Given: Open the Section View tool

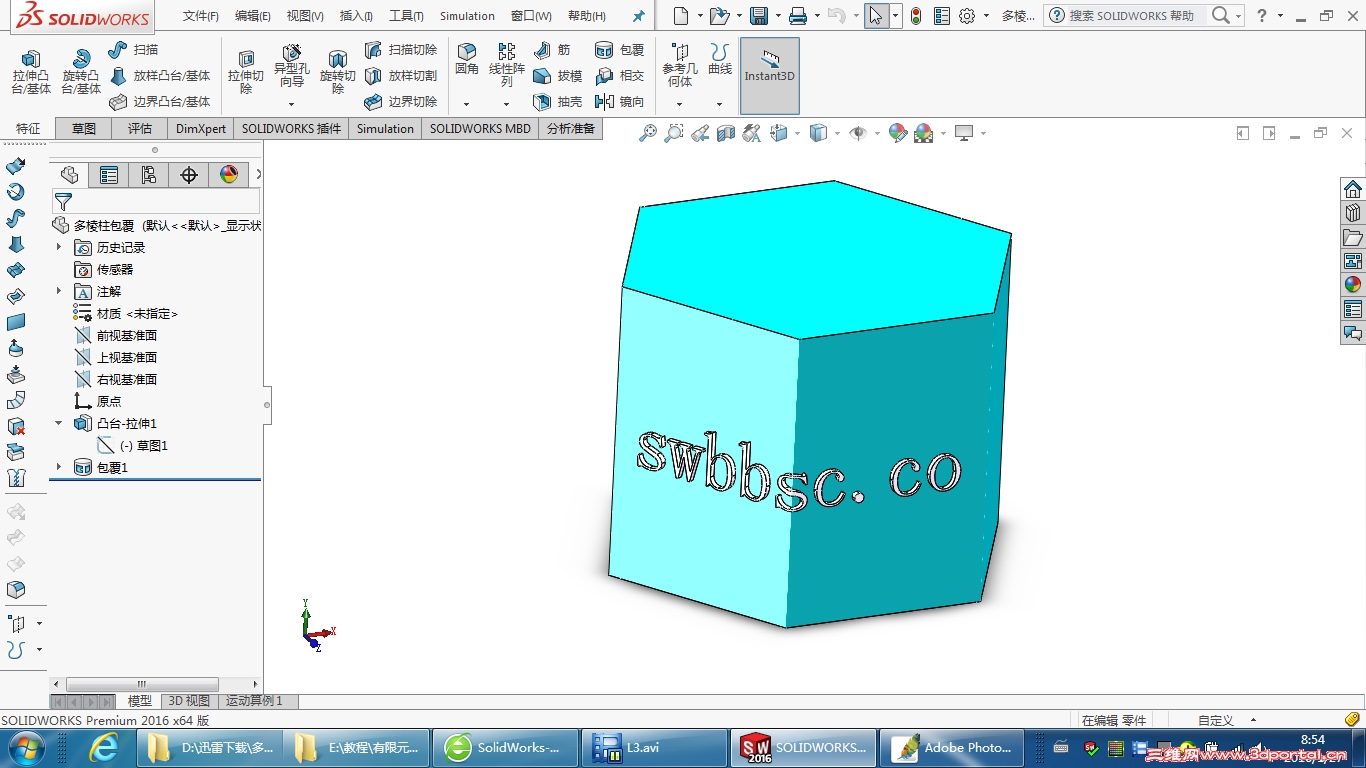Looking at the screenshot, I should point(726,133).
